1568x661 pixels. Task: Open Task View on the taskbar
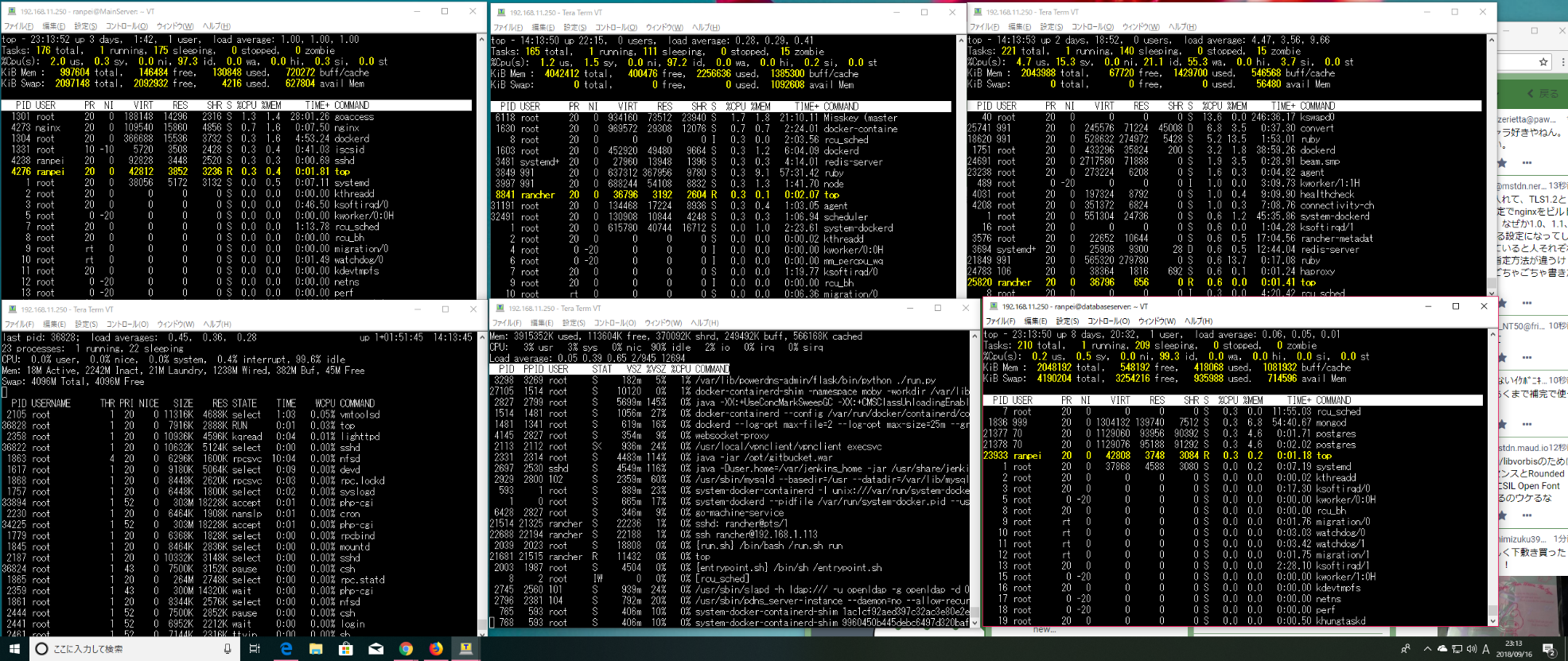[255, 649]
